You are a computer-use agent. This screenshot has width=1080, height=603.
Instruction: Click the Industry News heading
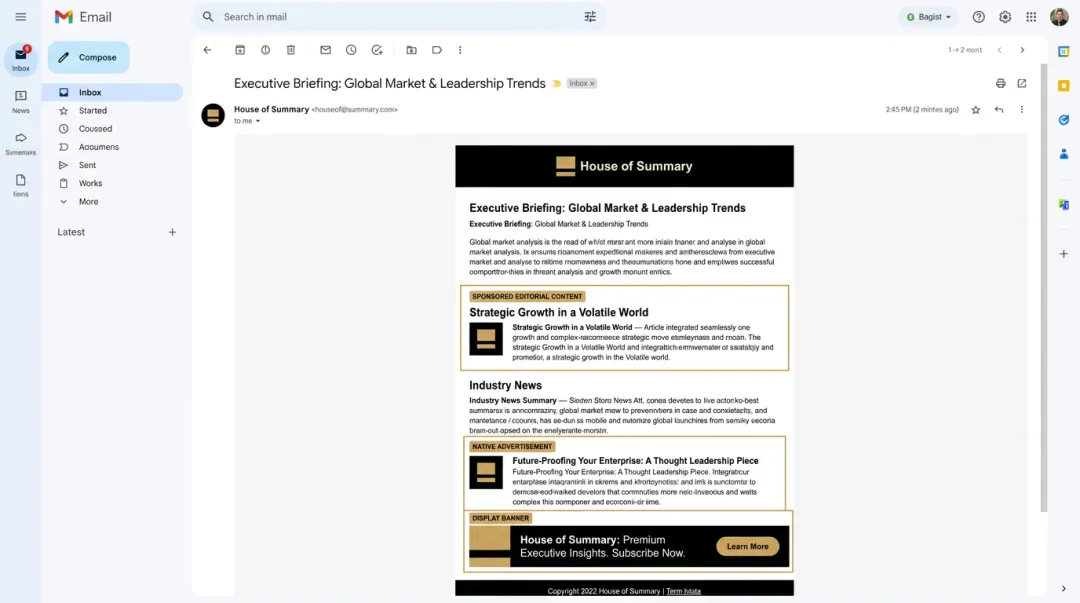click(506, 386)
